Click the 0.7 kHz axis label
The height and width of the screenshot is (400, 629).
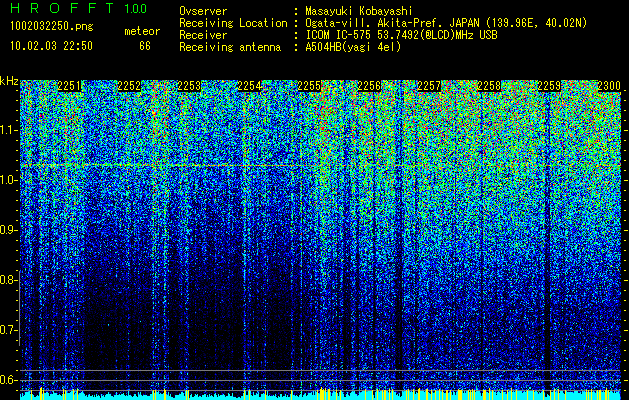click(x=9, y=330)
